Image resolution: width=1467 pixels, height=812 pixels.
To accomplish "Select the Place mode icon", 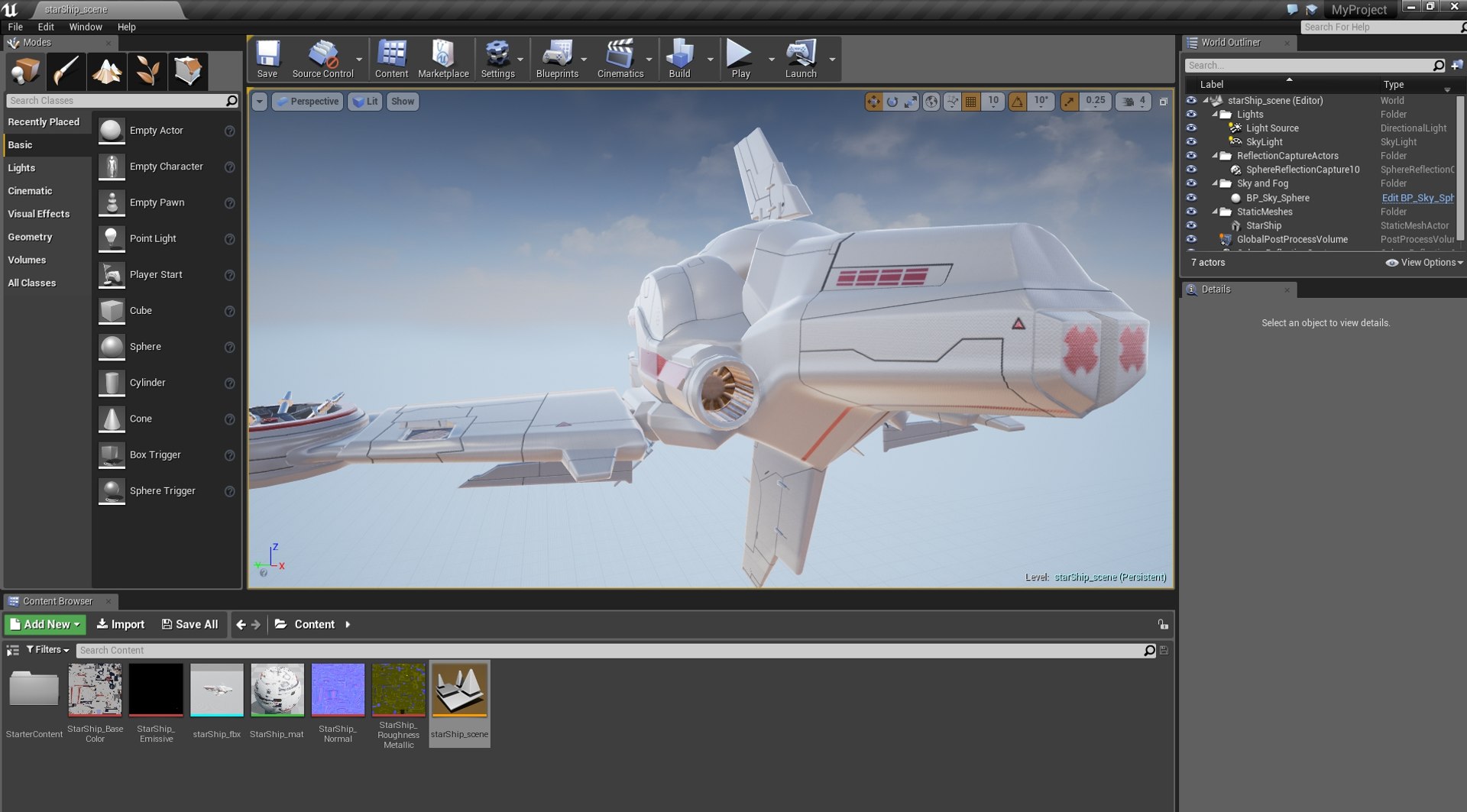I will pos(25,72).
